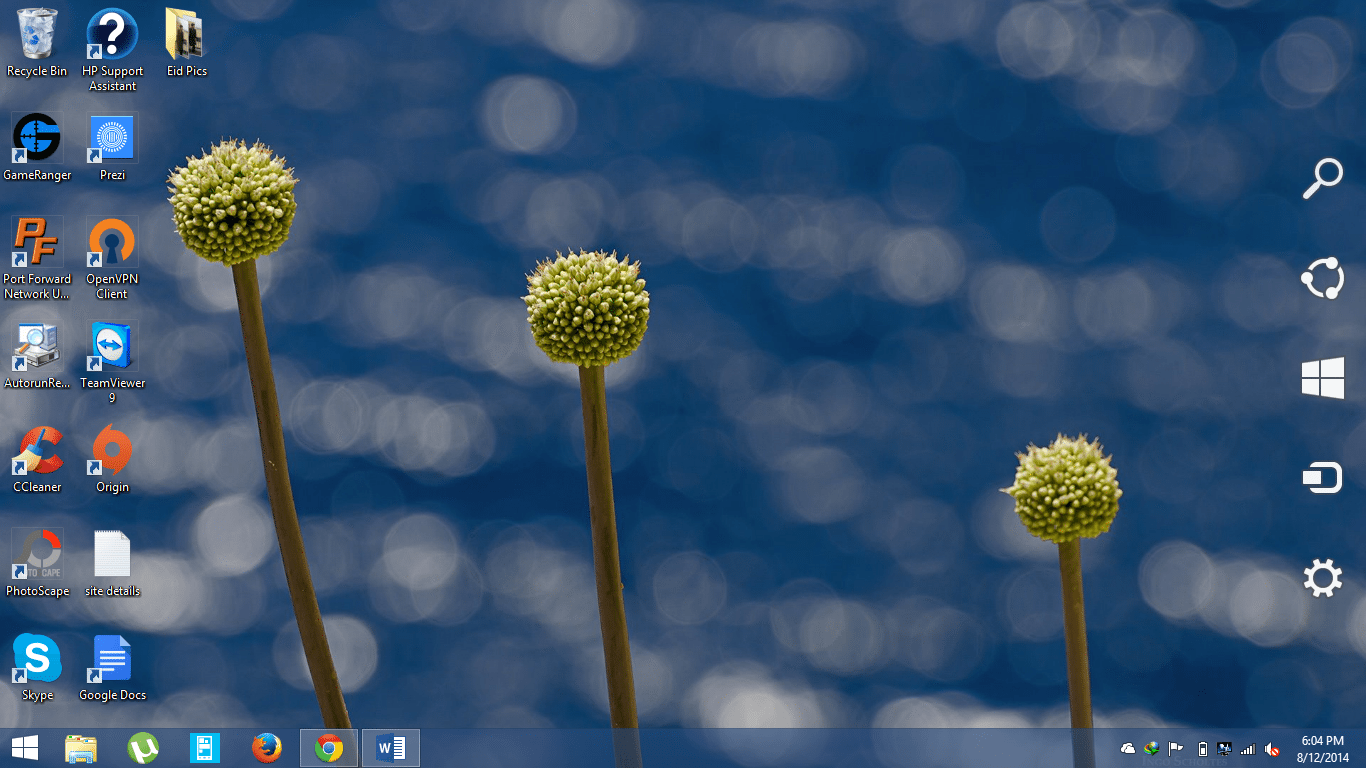Select the Eid Pics folder
The width and height of the screenshot is (1366, 768).
pos(186,35)
